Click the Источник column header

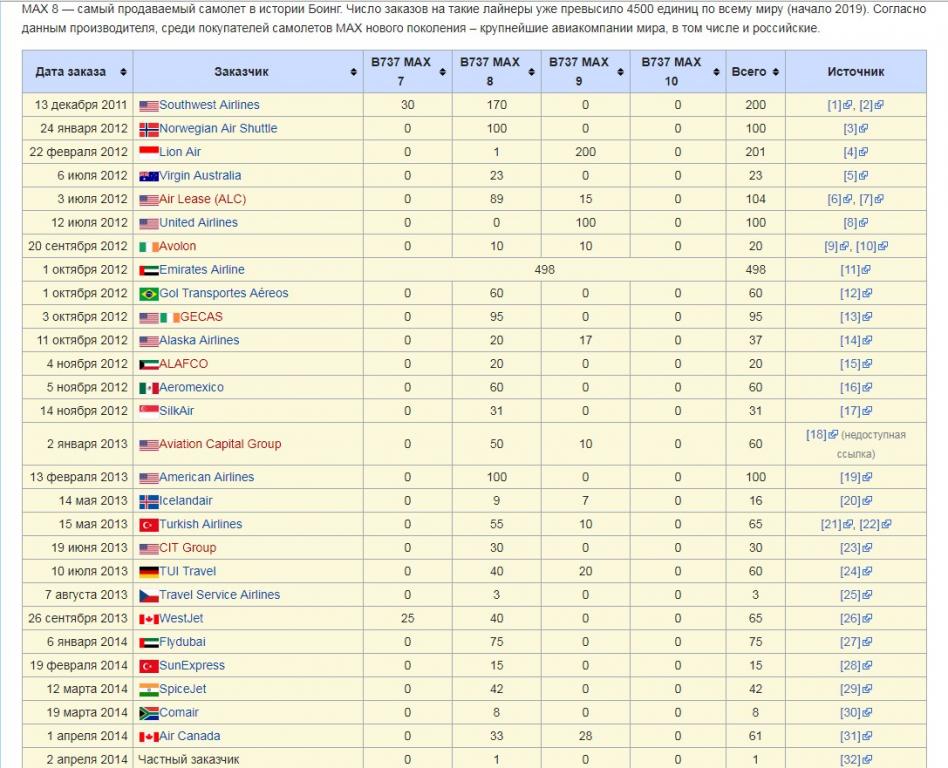[x=855, y=72]
